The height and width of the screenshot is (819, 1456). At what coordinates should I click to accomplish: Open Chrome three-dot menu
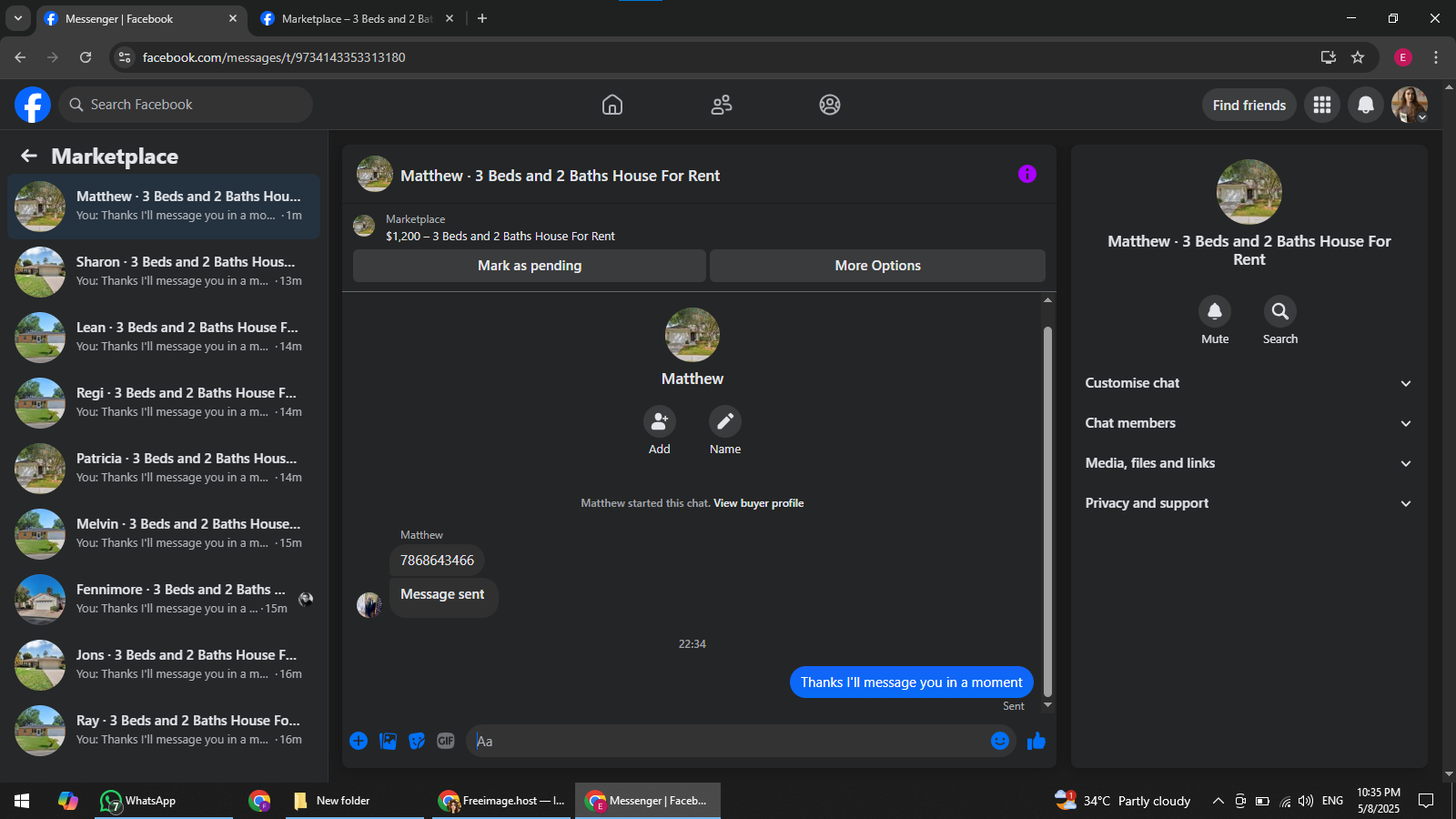[x=1436, y=57]
